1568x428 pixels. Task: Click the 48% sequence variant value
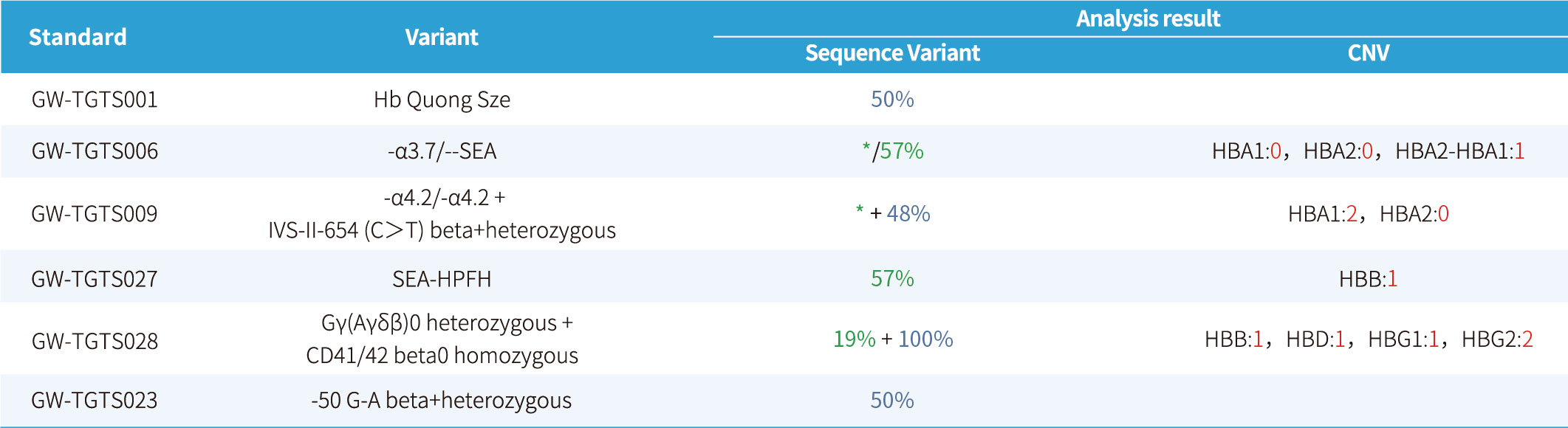point(908,214)
